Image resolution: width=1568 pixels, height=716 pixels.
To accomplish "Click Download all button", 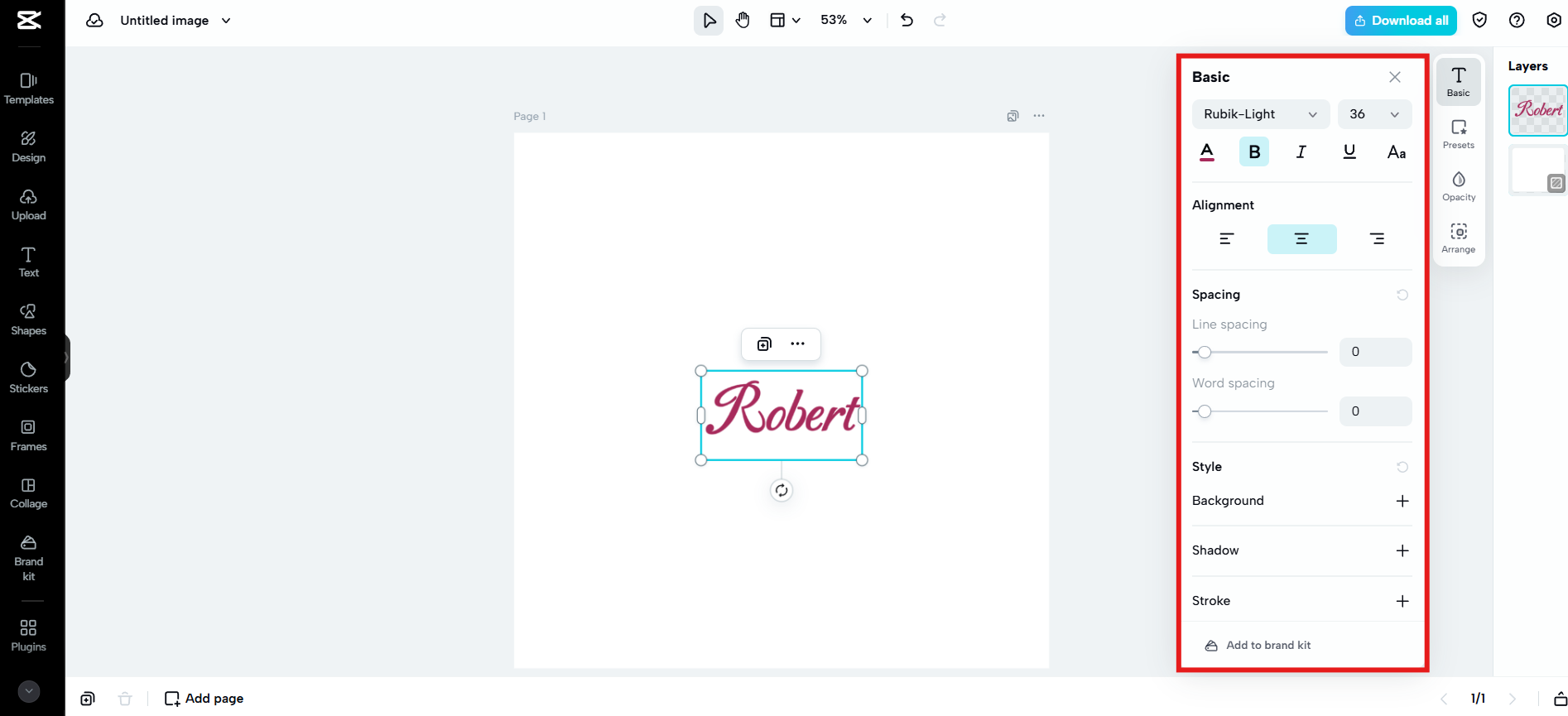I will click(x=1401, y=21).
